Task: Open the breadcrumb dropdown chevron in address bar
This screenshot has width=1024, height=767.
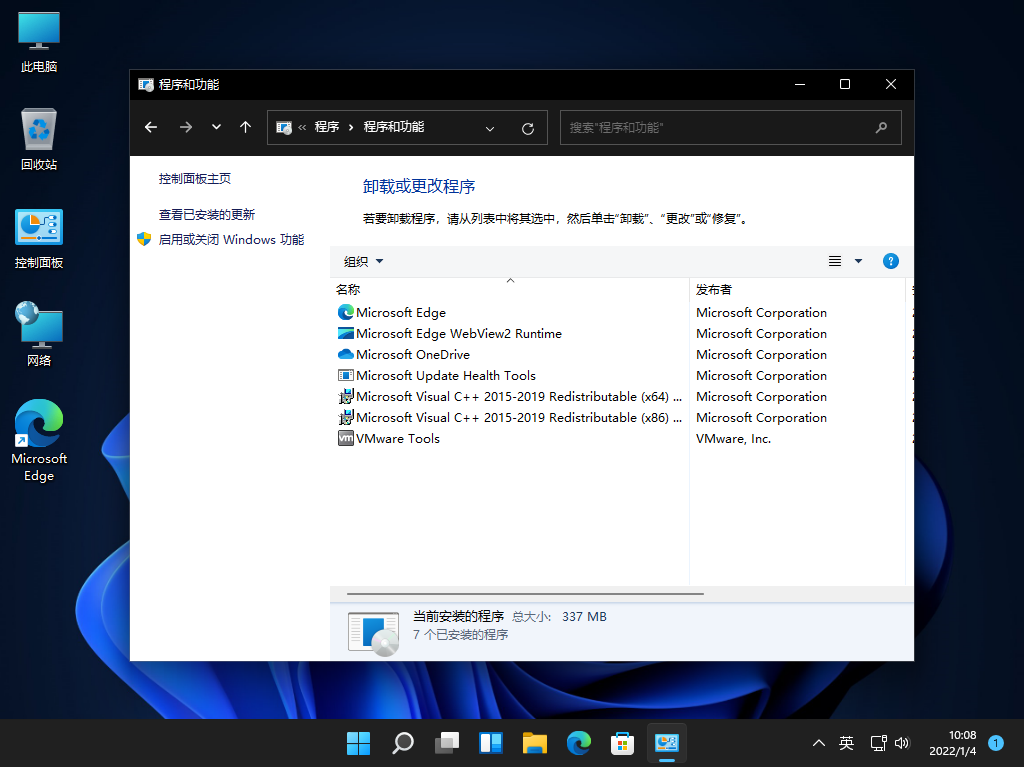Action: (490, 128)
